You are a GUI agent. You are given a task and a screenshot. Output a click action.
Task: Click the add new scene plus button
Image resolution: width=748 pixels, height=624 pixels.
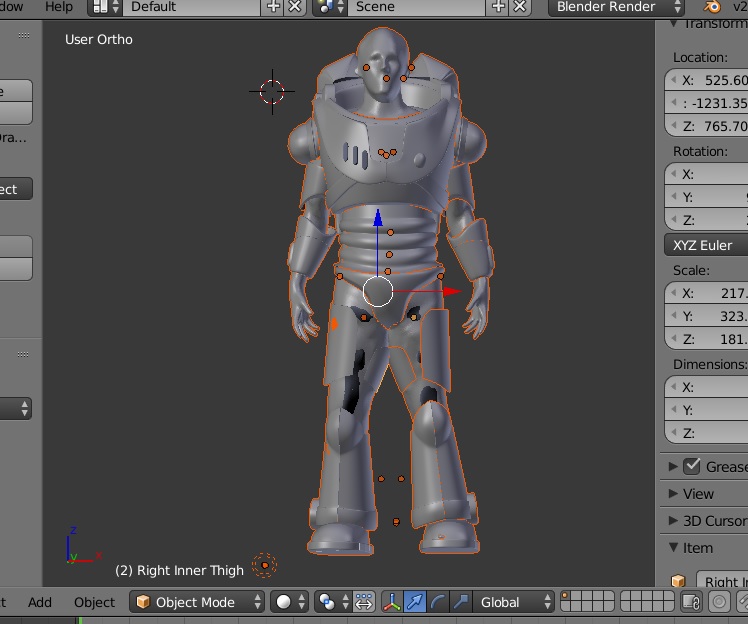click(x=499, y=7)
